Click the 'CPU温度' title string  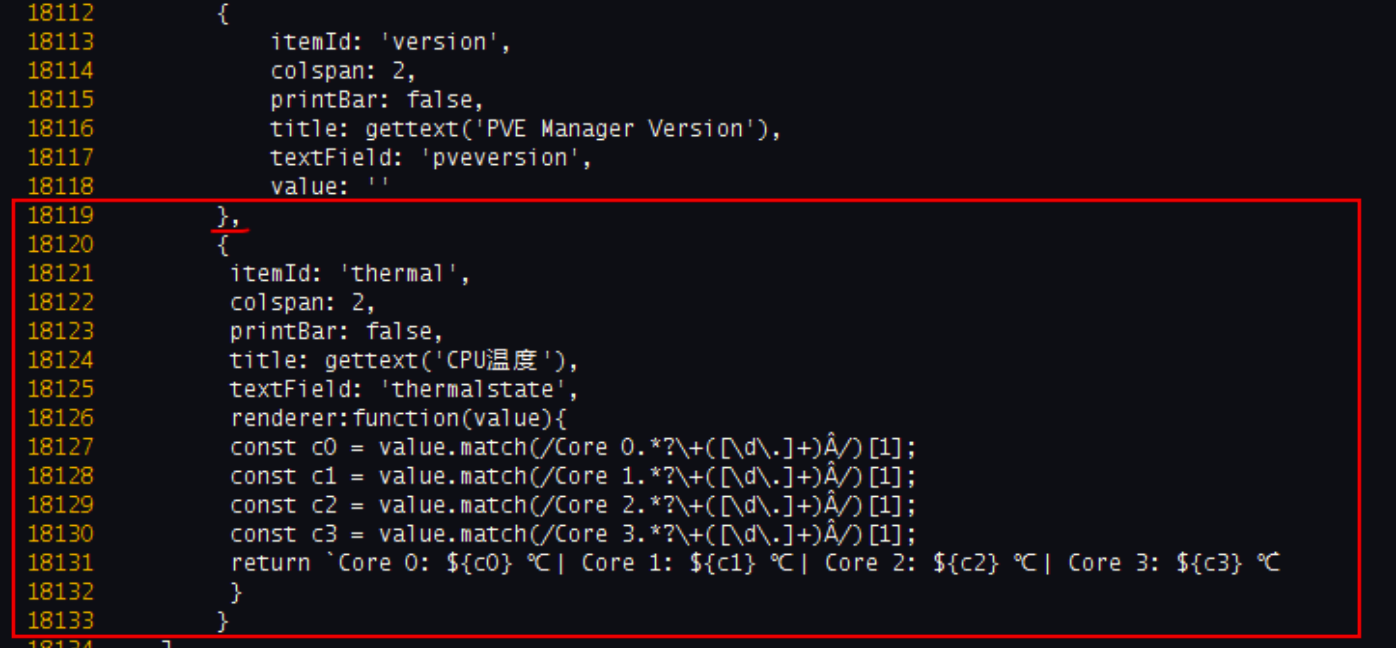click(x=499, y=360)
